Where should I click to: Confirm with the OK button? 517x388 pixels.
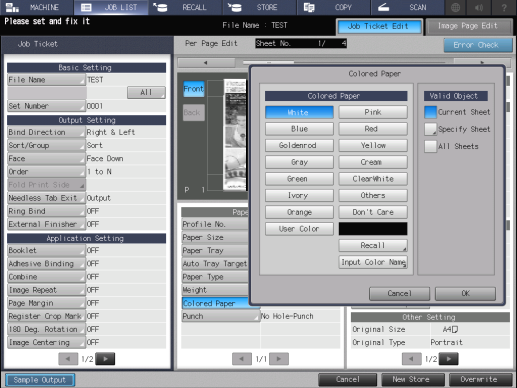(465, 293)
